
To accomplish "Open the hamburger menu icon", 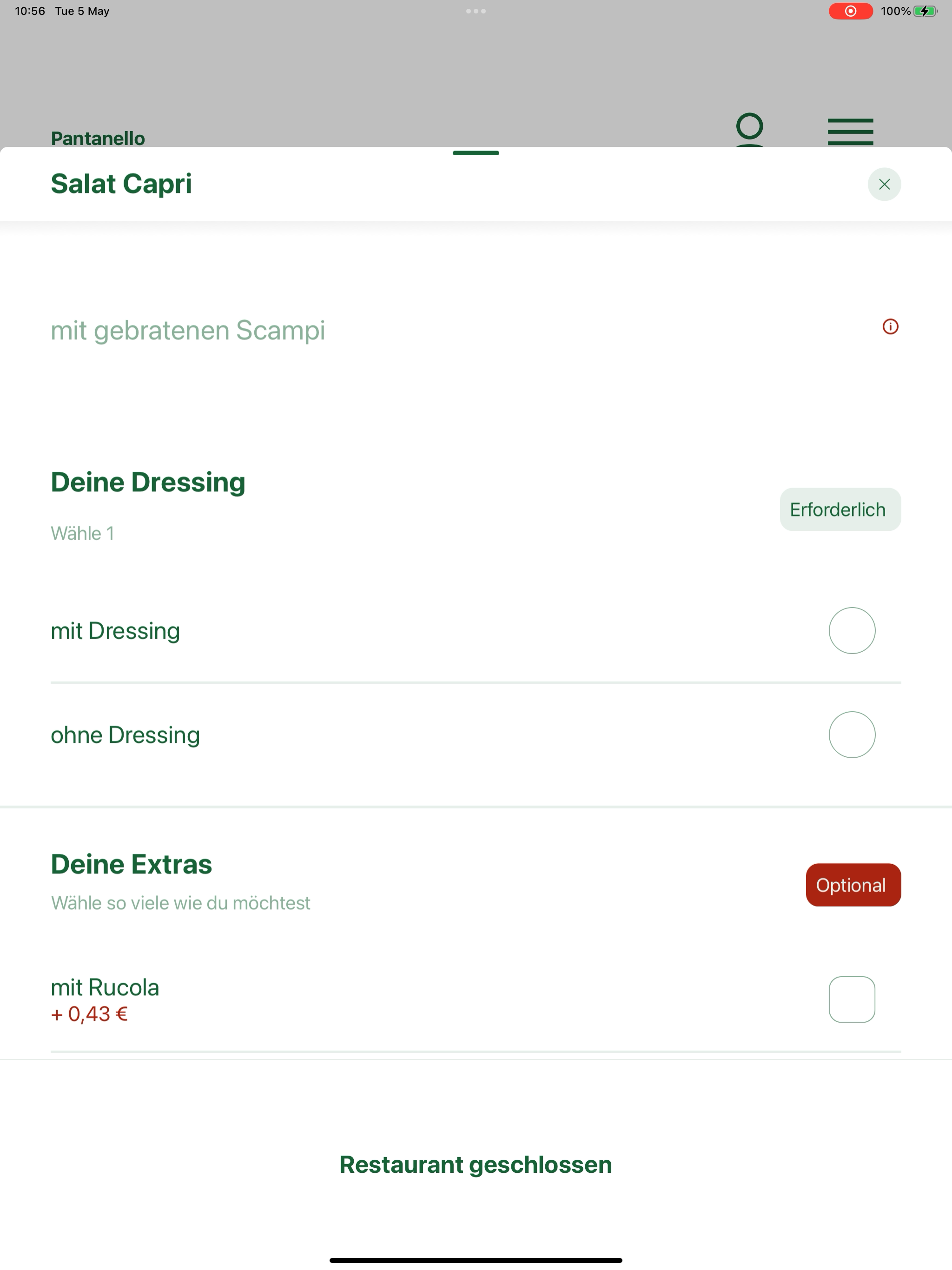I will click(850, 132).
